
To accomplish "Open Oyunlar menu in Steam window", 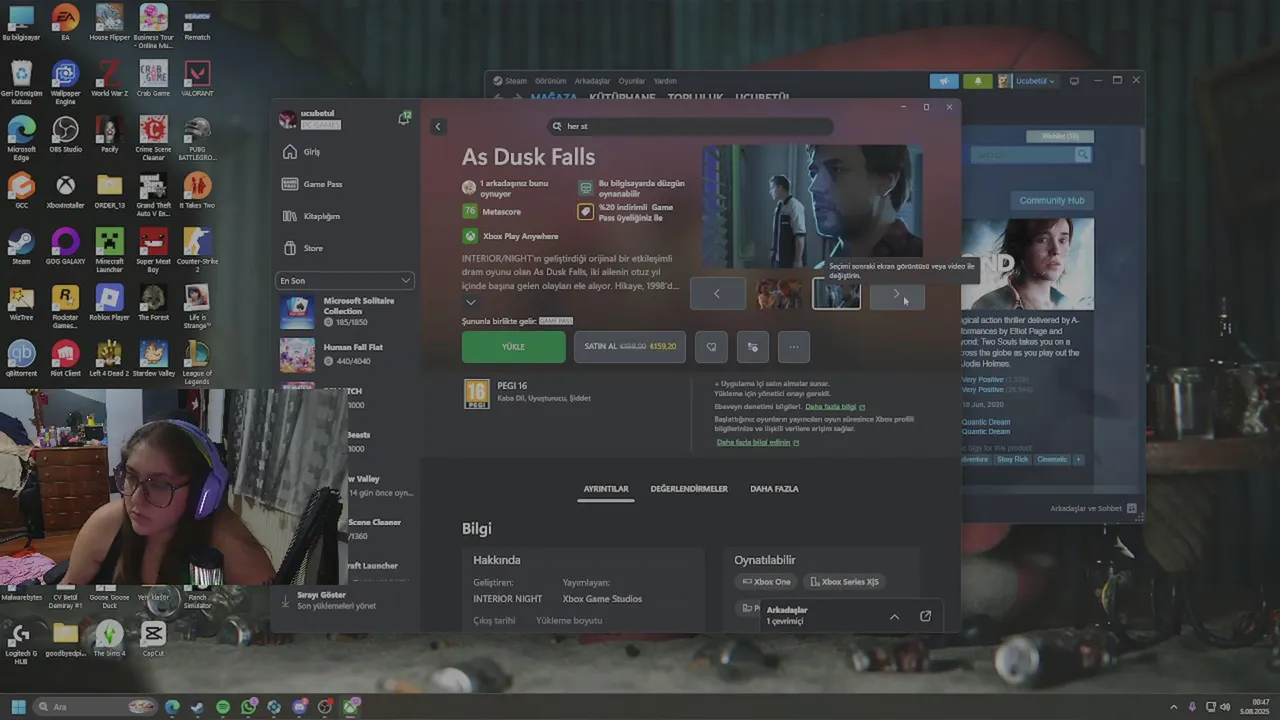I will tap(632, 81).
